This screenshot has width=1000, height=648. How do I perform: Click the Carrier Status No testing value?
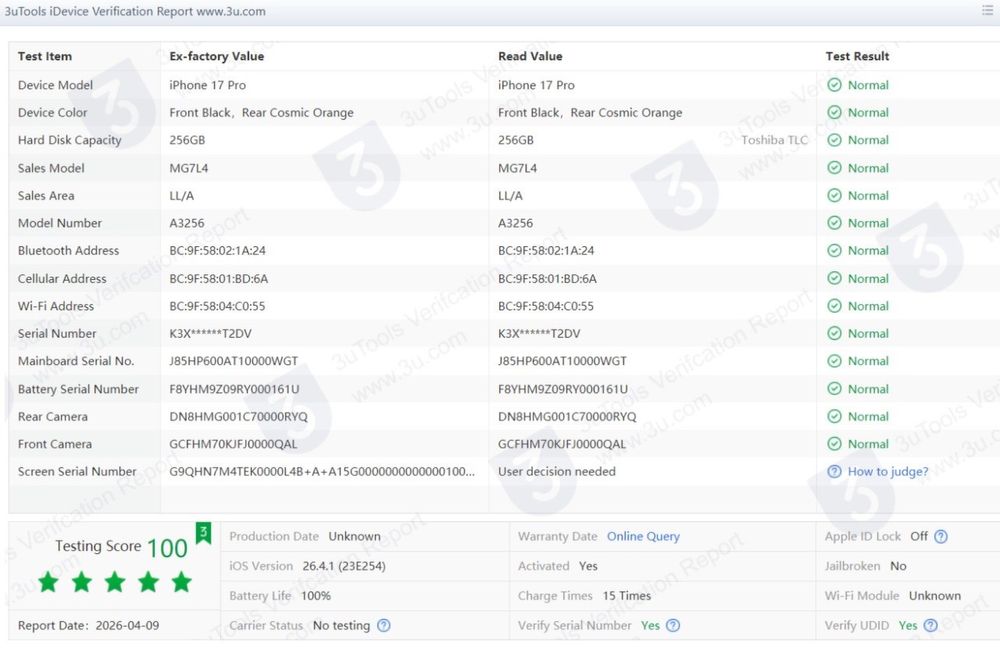pyautogui.click(x=341, y=625)
